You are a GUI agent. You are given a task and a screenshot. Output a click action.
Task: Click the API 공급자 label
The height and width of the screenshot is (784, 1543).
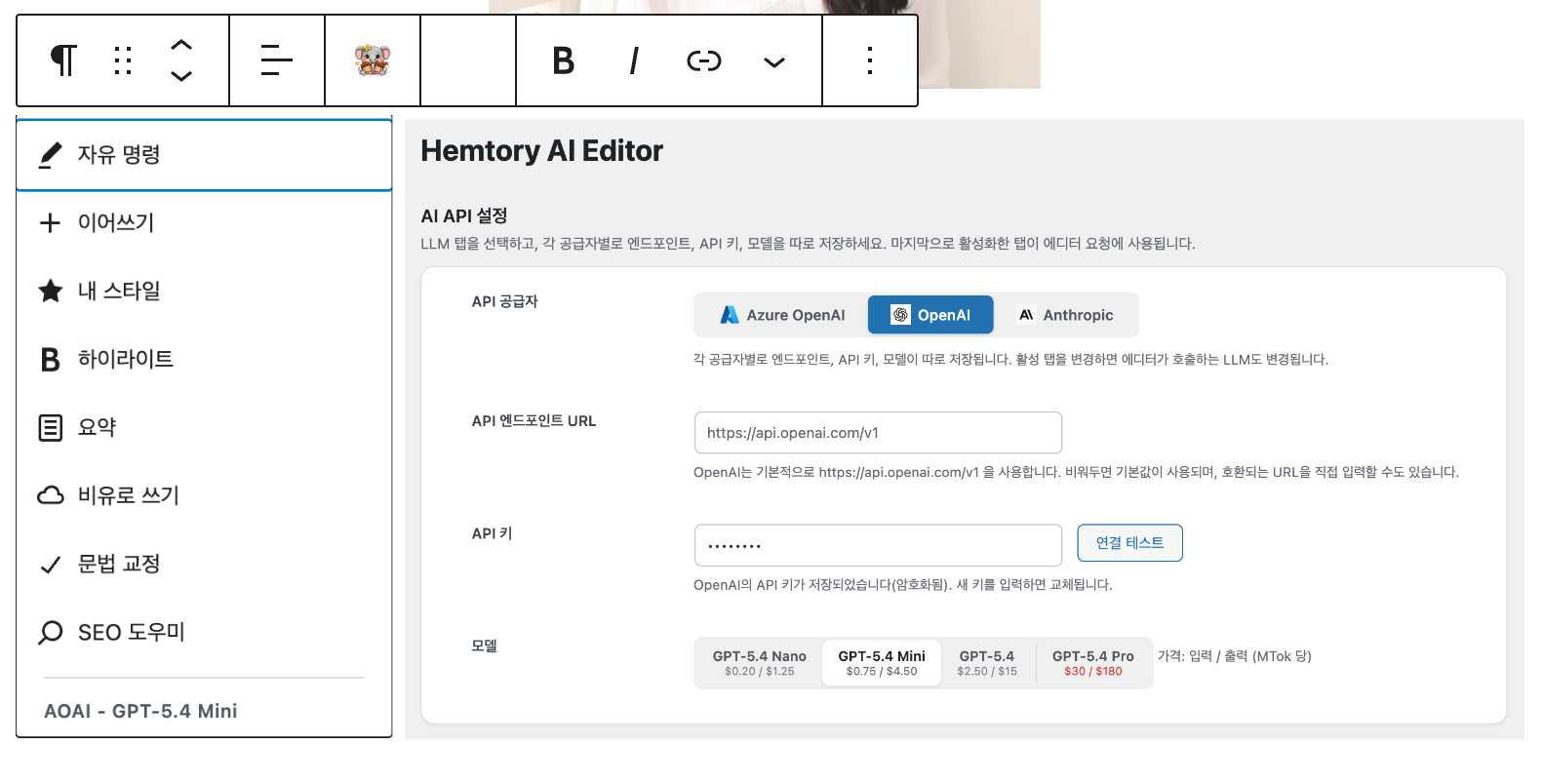pos(505,301)
